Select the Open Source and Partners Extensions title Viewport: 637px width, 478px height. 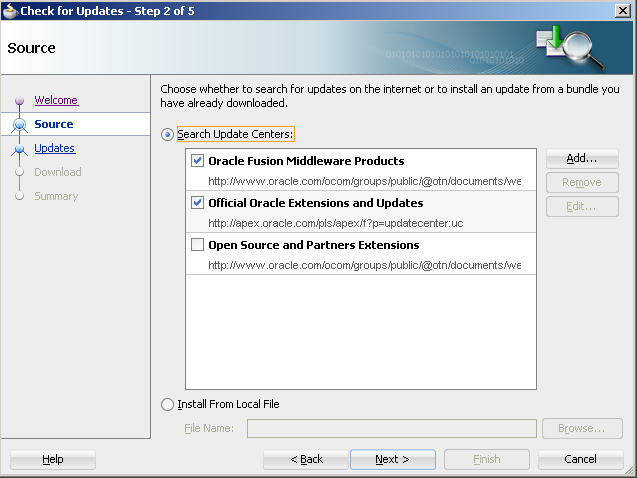pyautogui.click(x=314, y=245)
